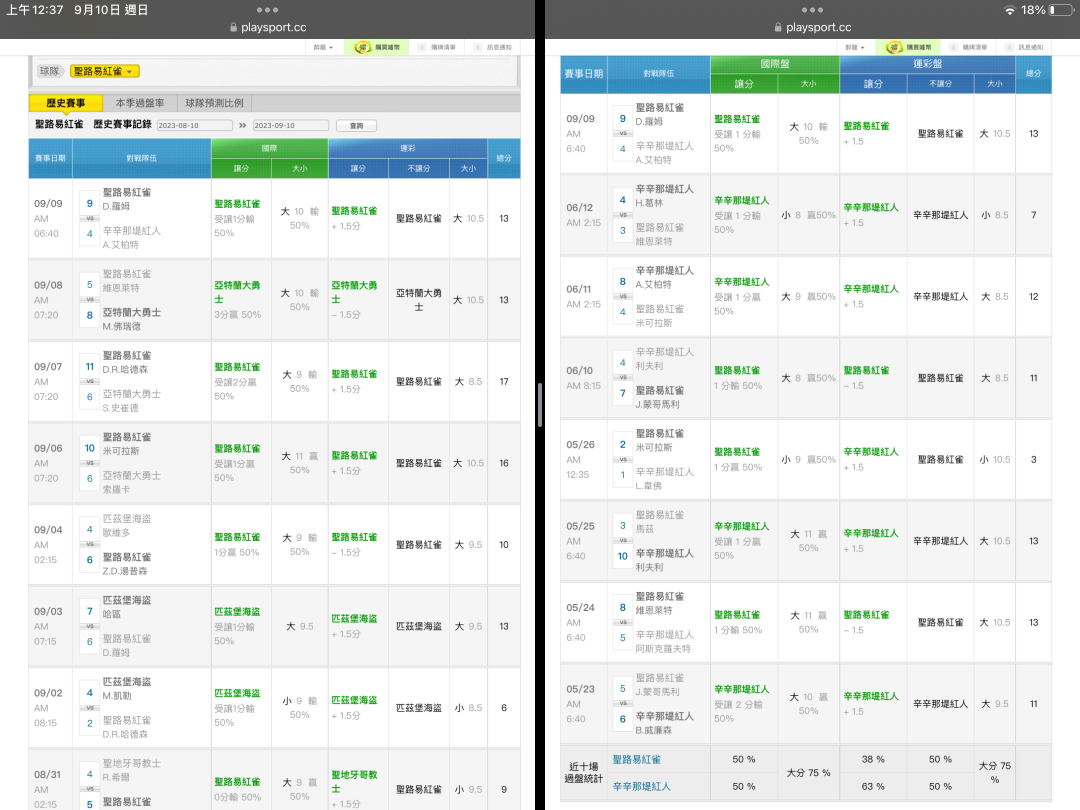Click the 總分 header in the right window
This screenshot has height=810, width=1080.
(x=1033, y=74)
